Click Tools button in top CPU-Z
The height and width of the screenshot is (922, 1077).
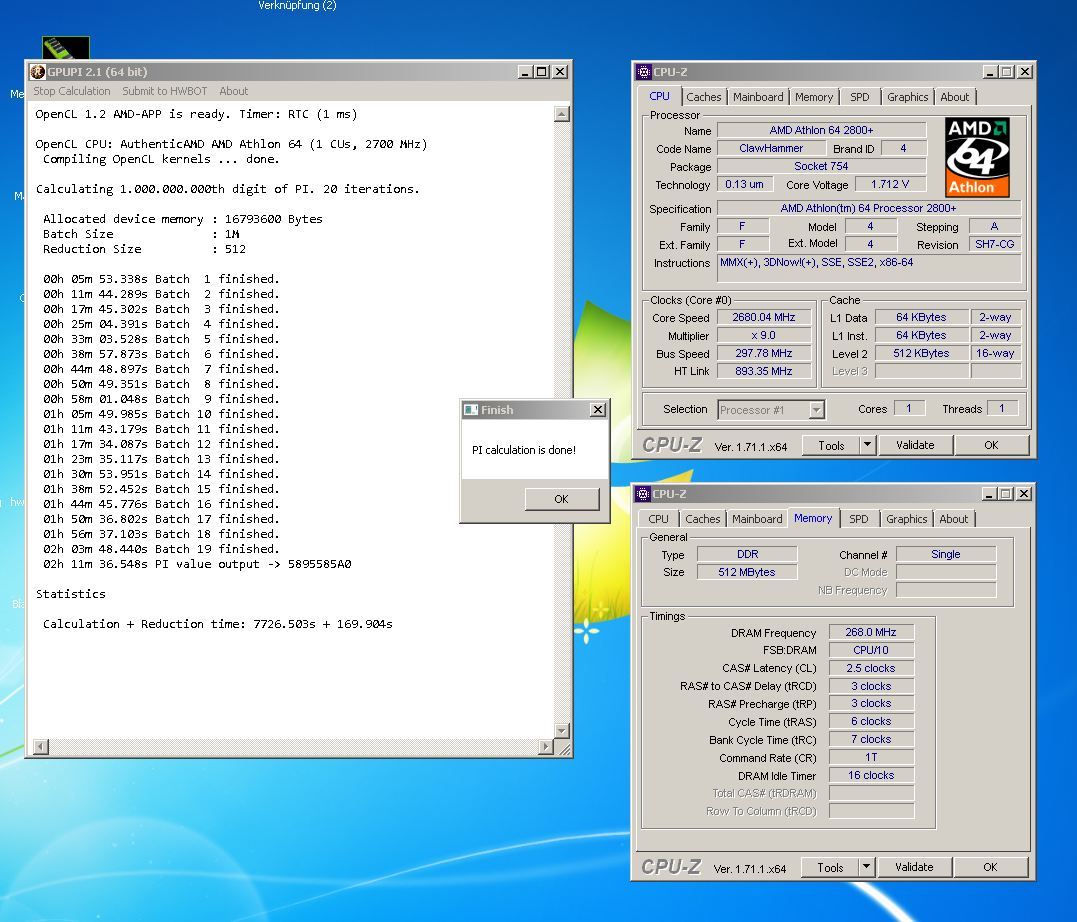831,445
